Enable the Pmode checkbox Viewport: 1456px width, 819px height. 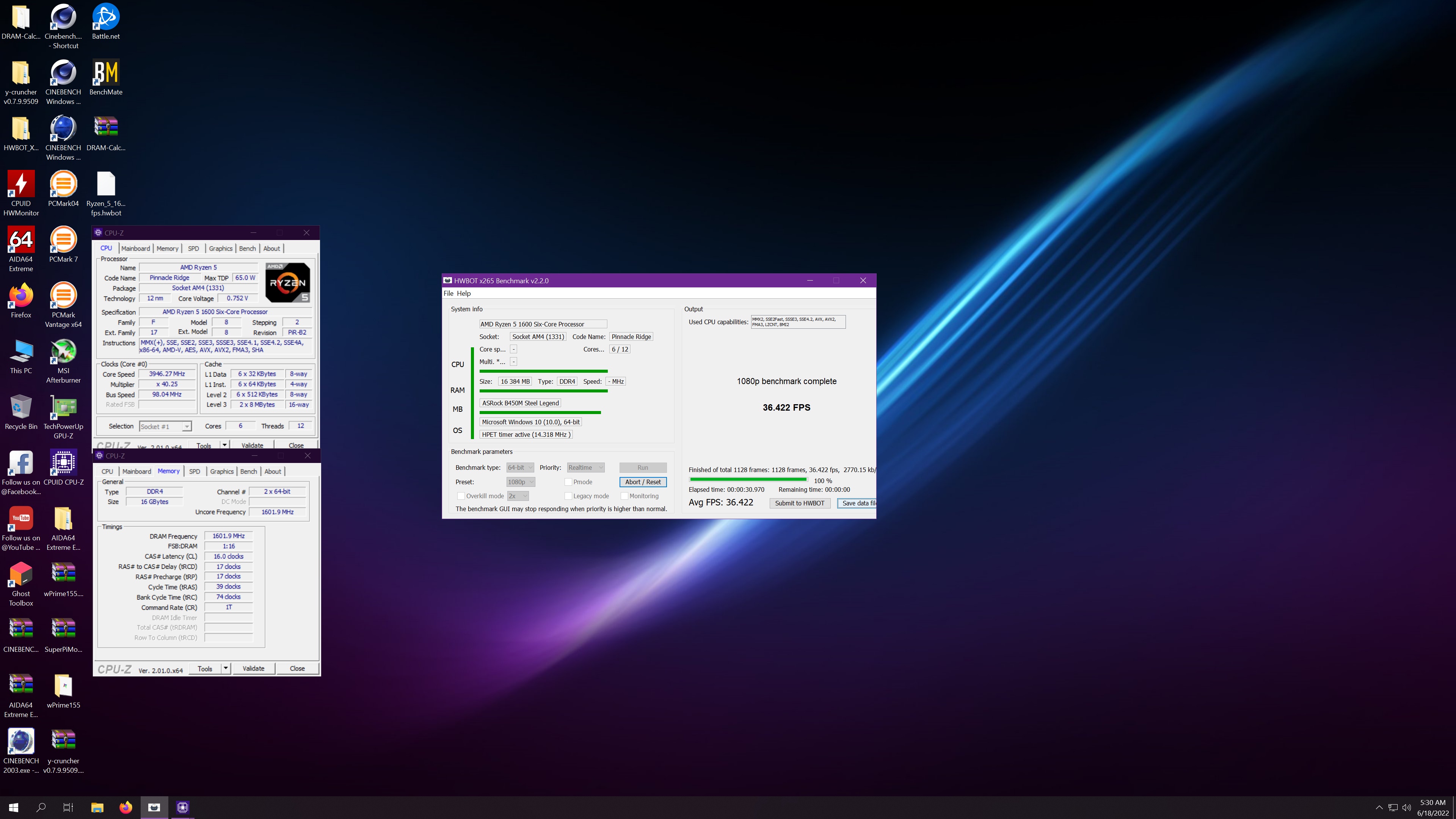[x=568, y=482]
